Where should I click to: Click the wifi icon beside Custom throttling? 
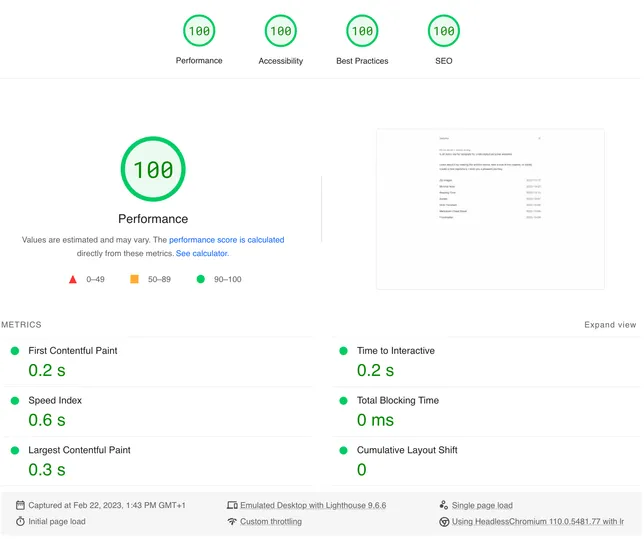click(x=232, y=522)
